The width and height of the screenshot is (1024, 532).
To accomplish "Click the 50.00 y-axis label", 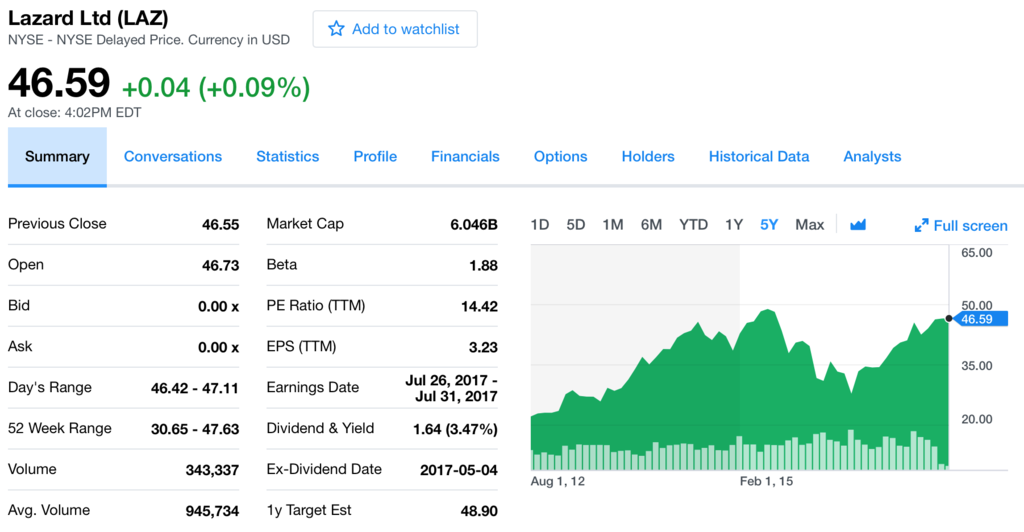I will [976, 305].
